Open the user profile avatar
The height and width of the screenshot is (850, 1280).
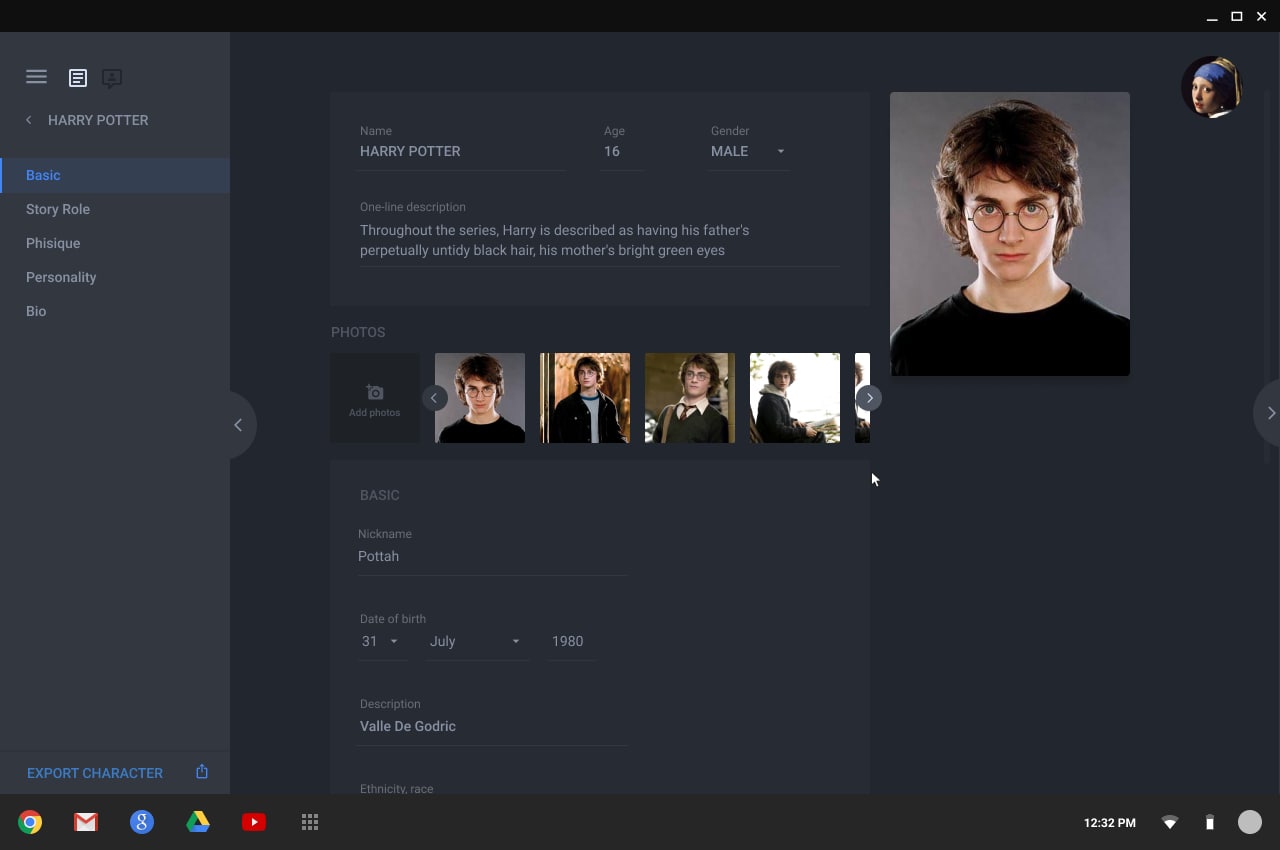pyautogui.click(x=1212, y=87)
